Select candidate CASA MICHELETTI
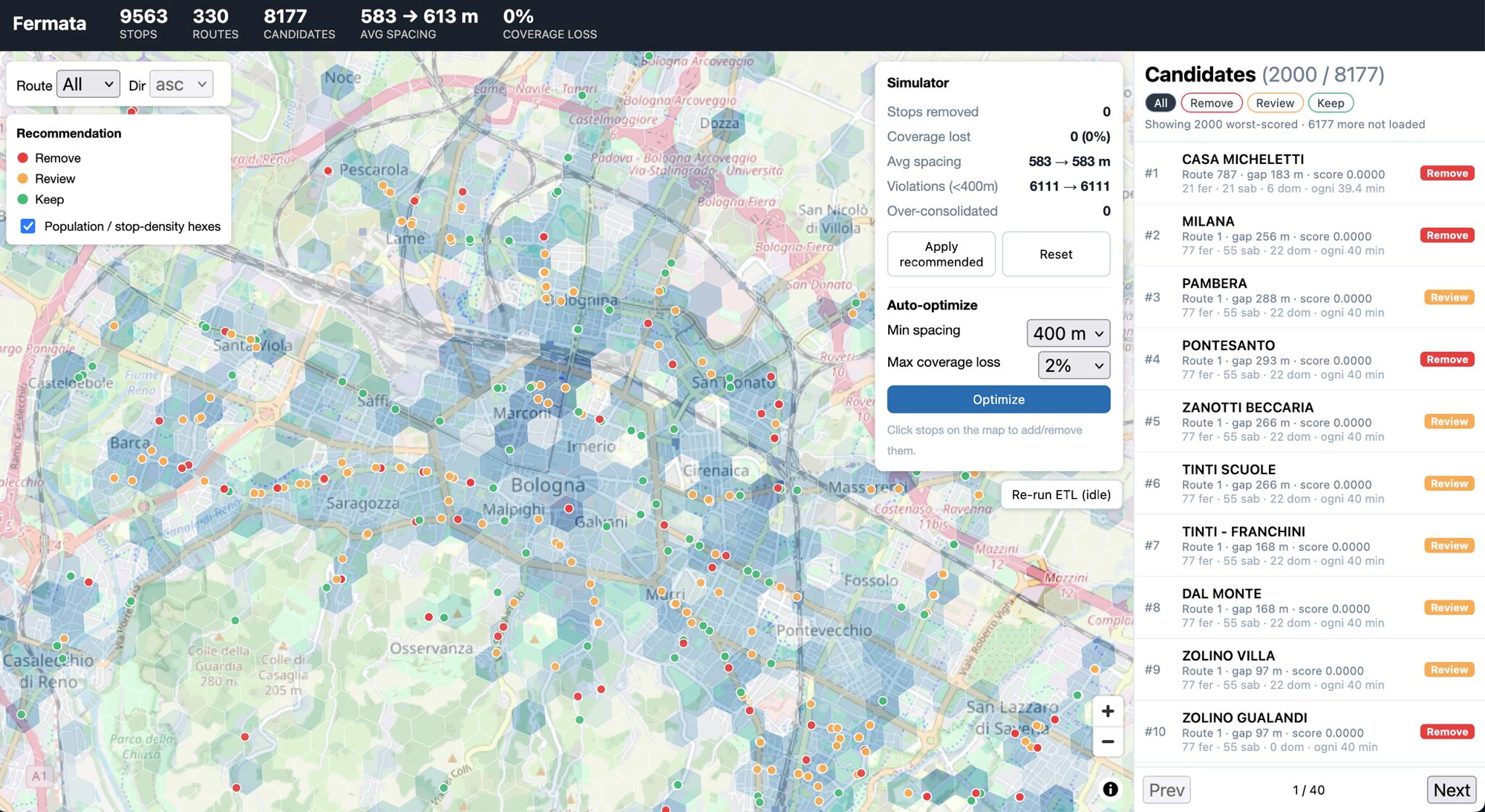Screen dimensions: 1485x812 coord(1309,173)
